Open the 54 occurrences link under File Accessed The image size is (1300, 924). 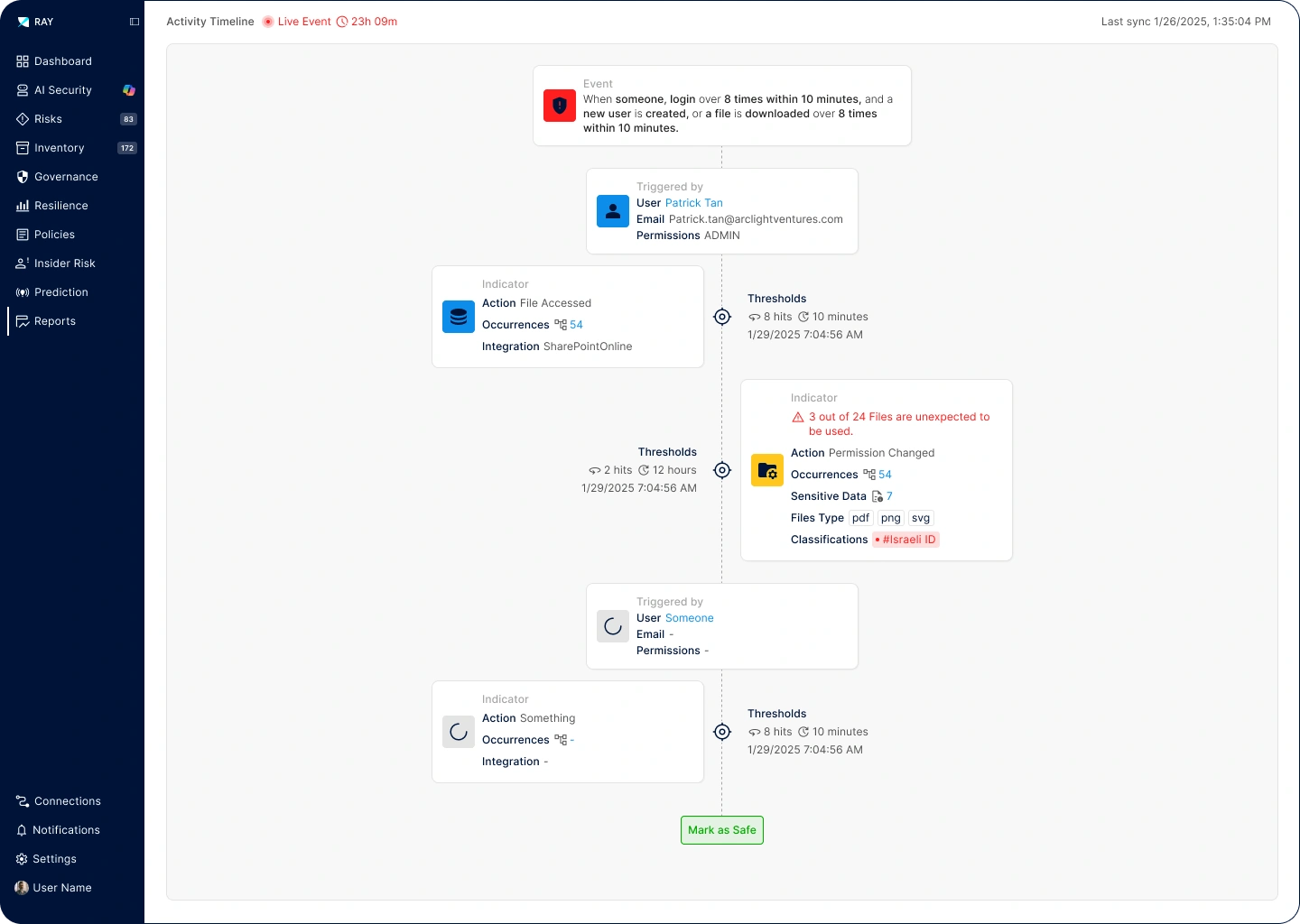[x=576, y=325]
